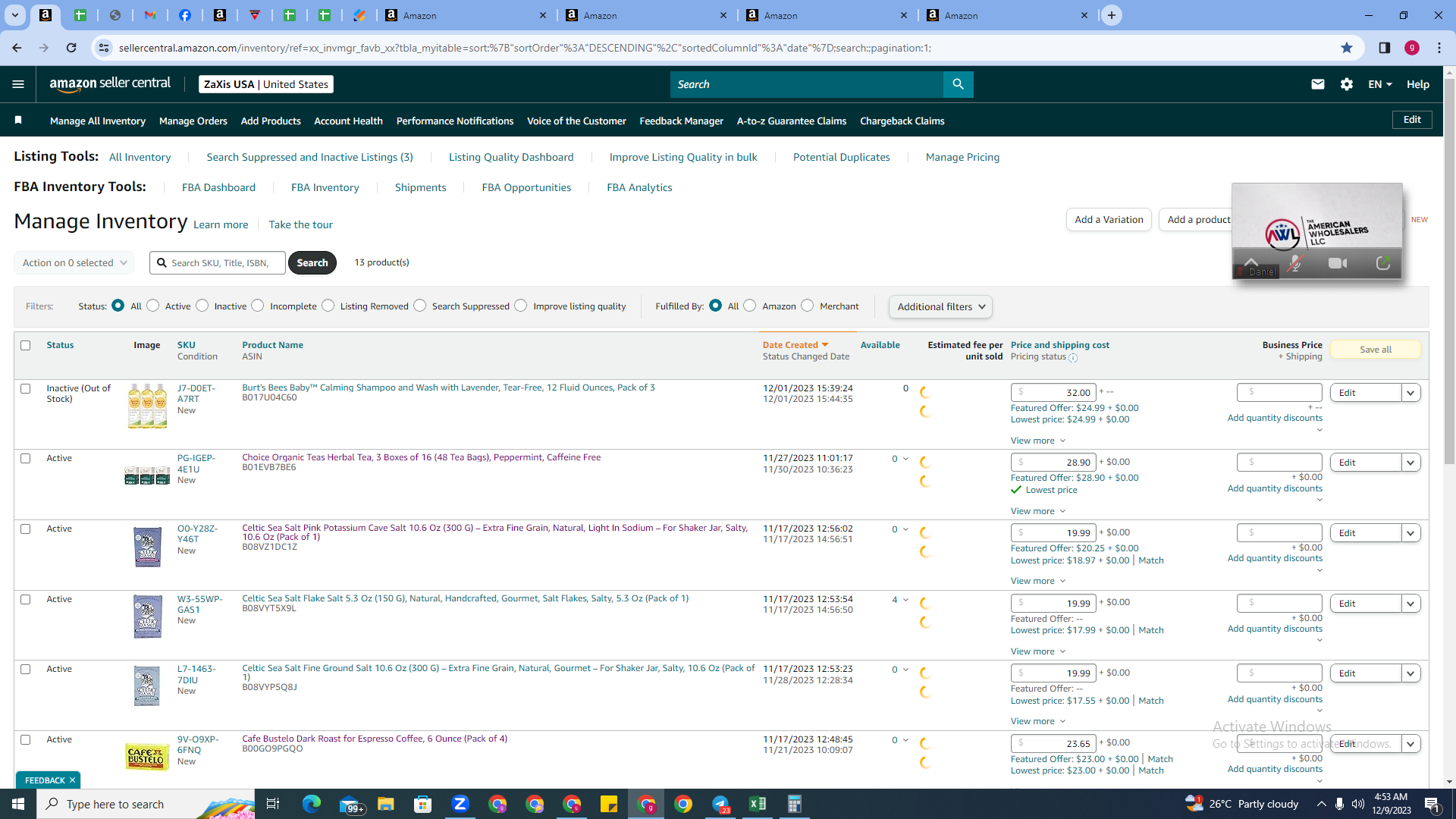Open the Facebook pinned browser tab
Image resolution: width=1456 pixels, height=819 pixels.
click(185, 15)
